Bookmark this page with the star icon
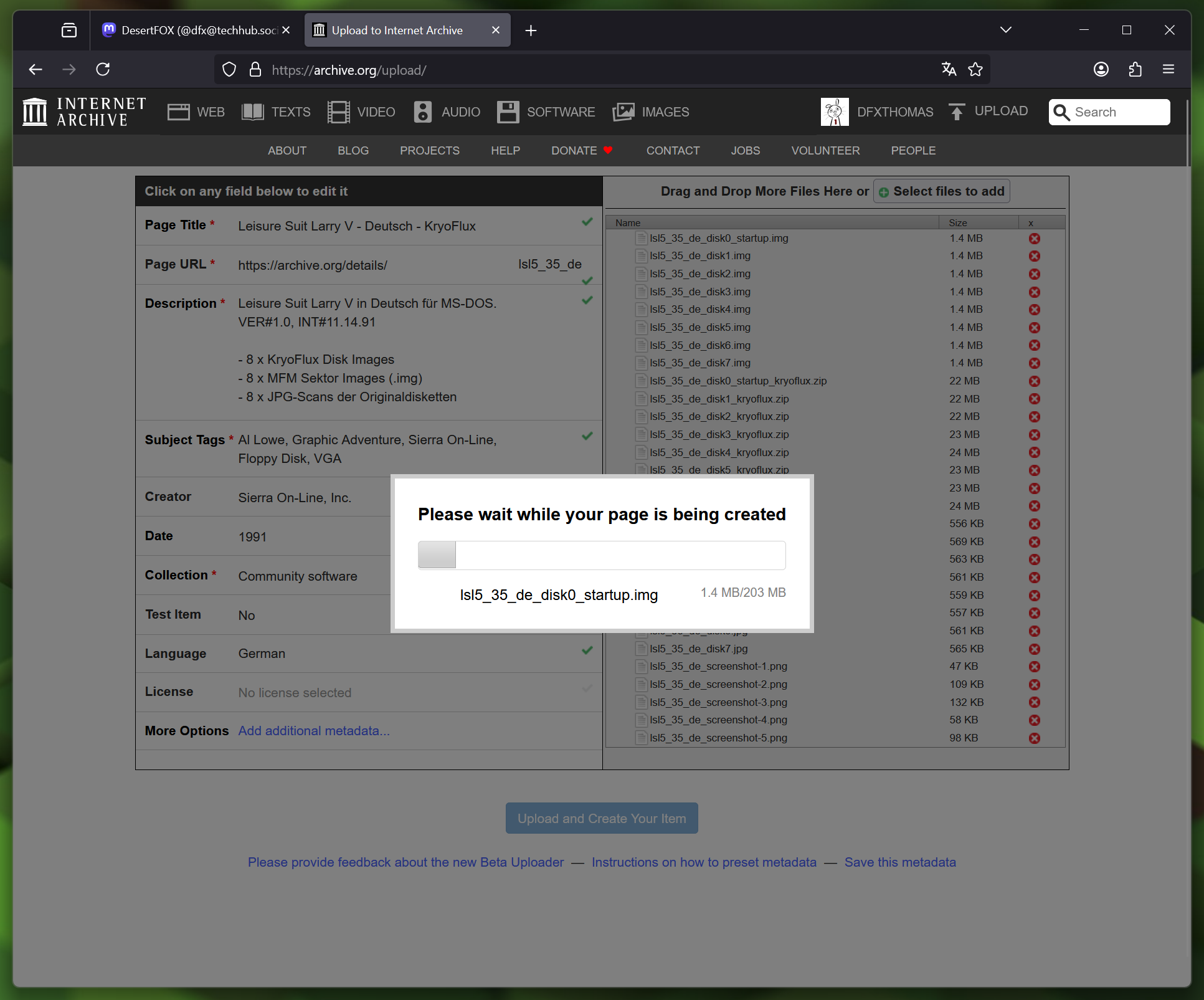 pyautogui.click(x=975, y=69)
